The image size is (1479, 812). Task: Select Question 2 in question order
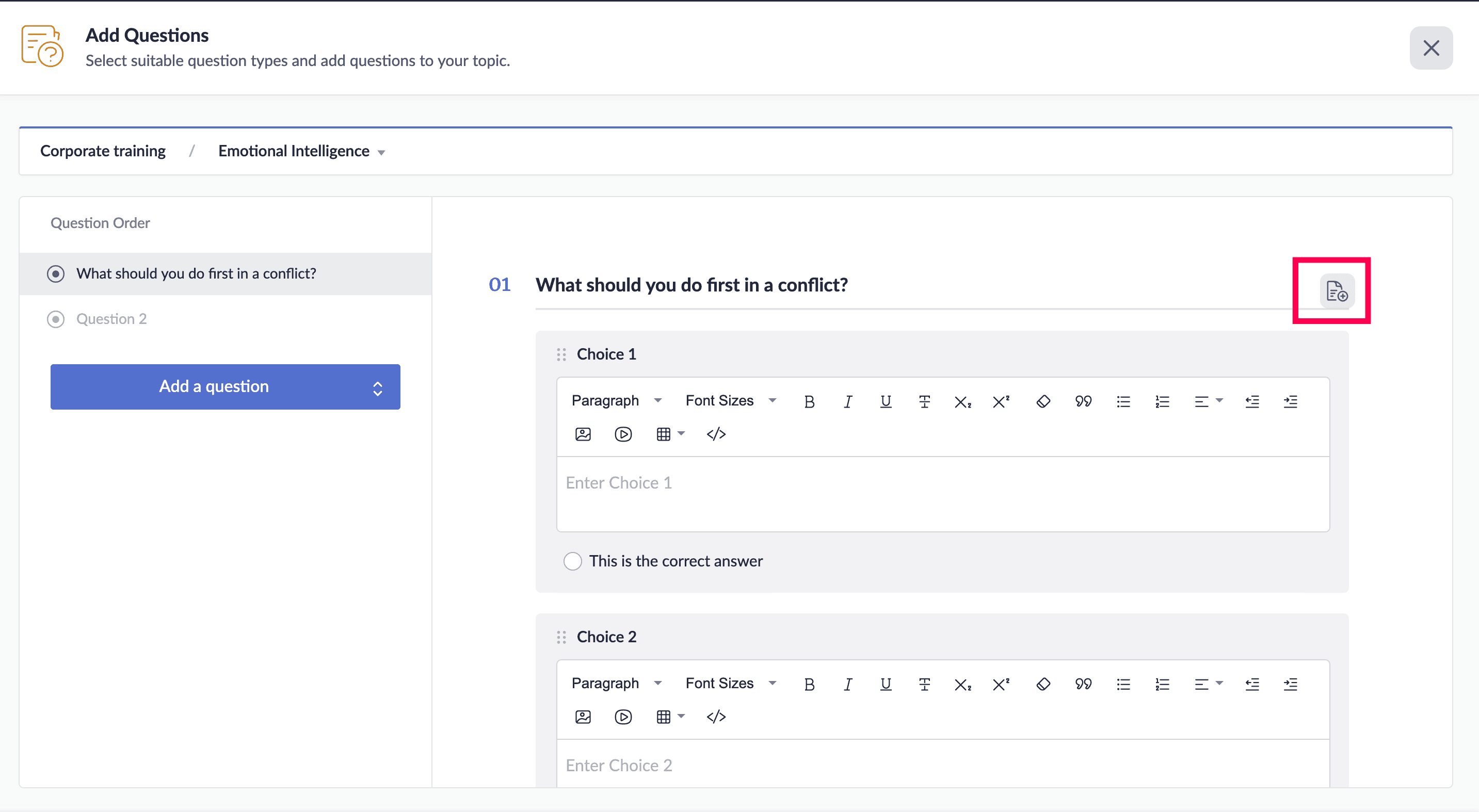[111, 319]
